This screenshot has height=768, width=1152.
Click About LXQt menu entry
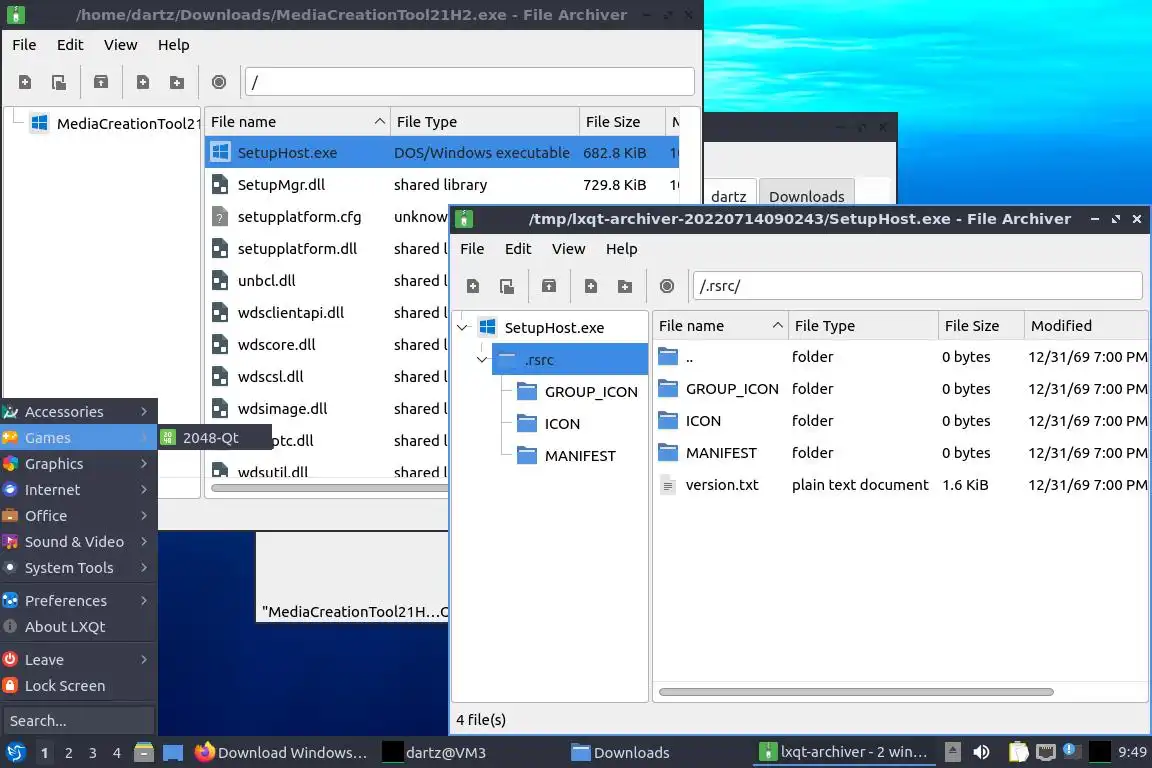(79, 627)
